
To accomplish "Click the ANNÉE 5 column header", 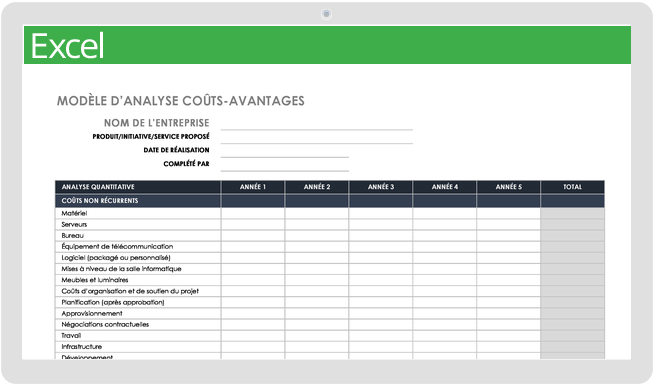I will (508, 187).
